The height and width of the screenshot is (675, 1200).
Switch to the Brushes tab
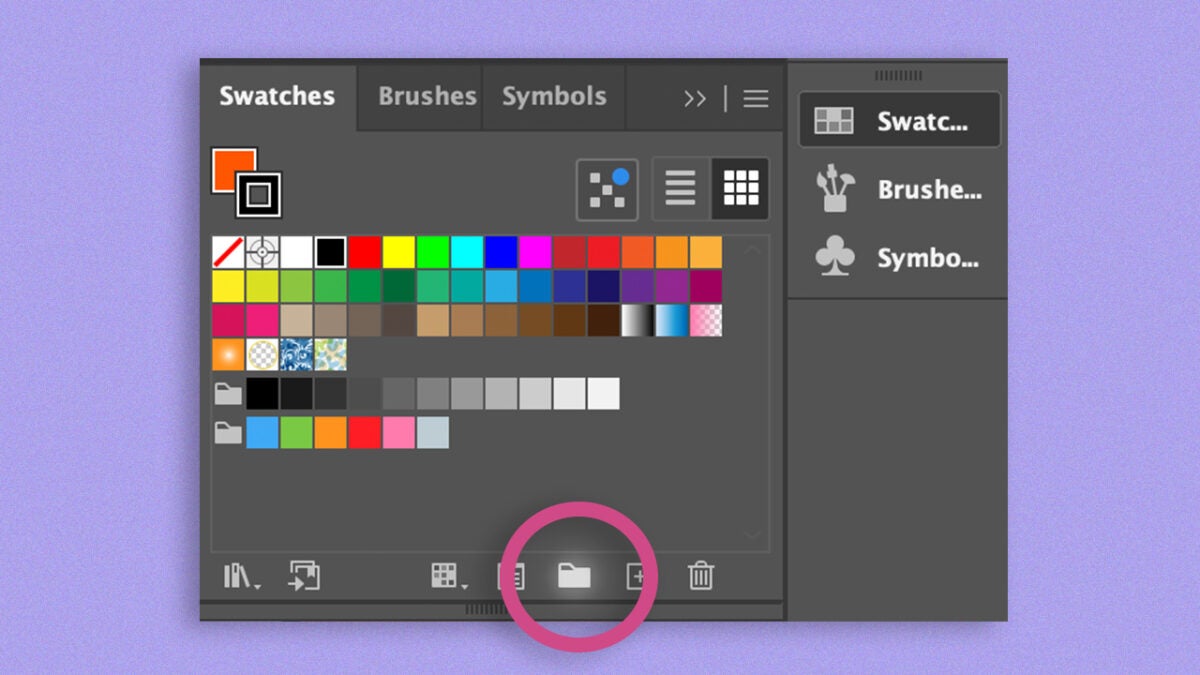427,97
